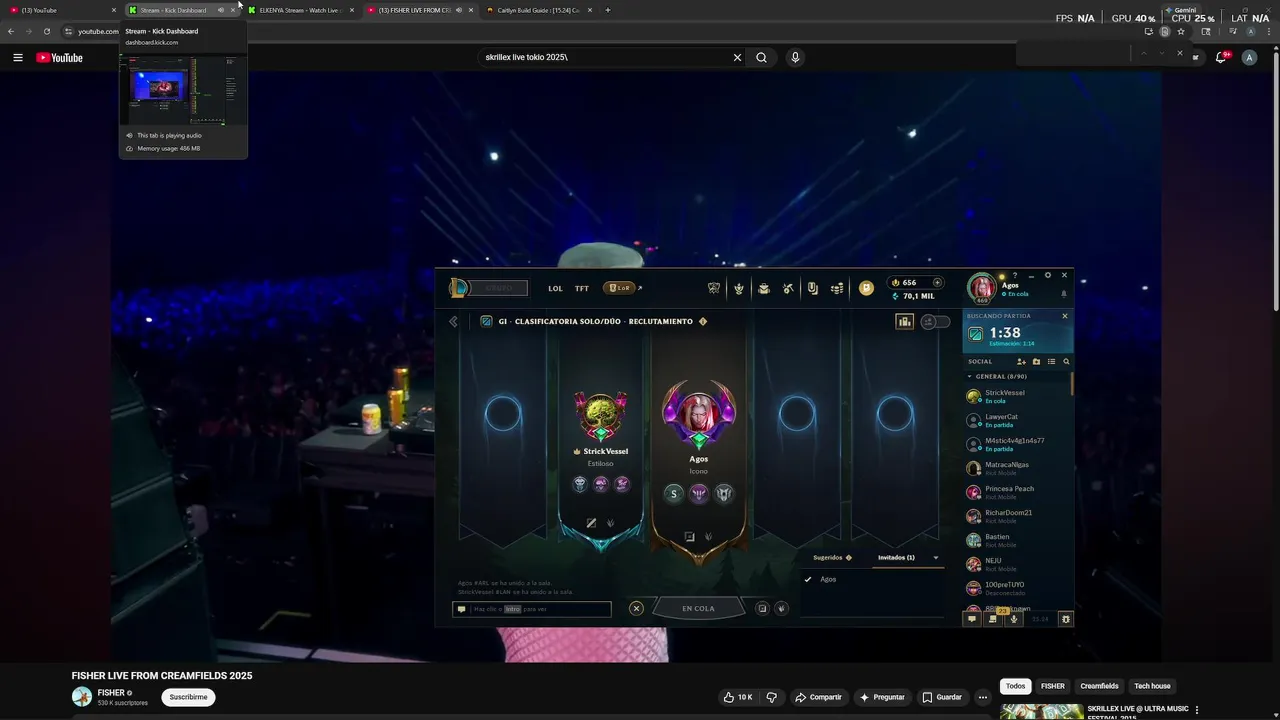Click the League client help question mark

click(1014, 275)
